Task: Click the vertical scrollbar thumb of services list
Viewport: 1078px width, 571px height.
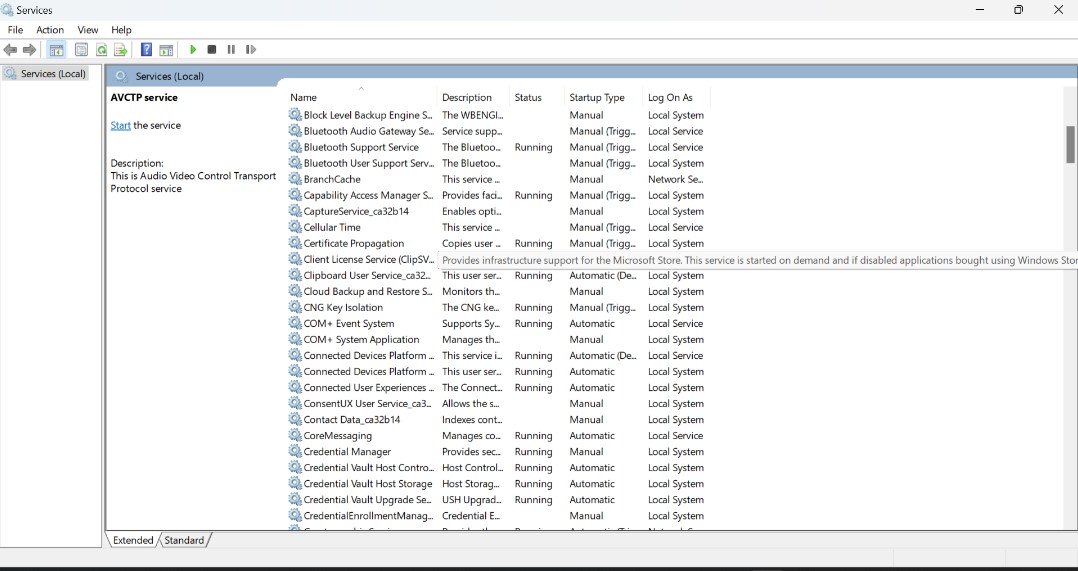Action: 1070,144
